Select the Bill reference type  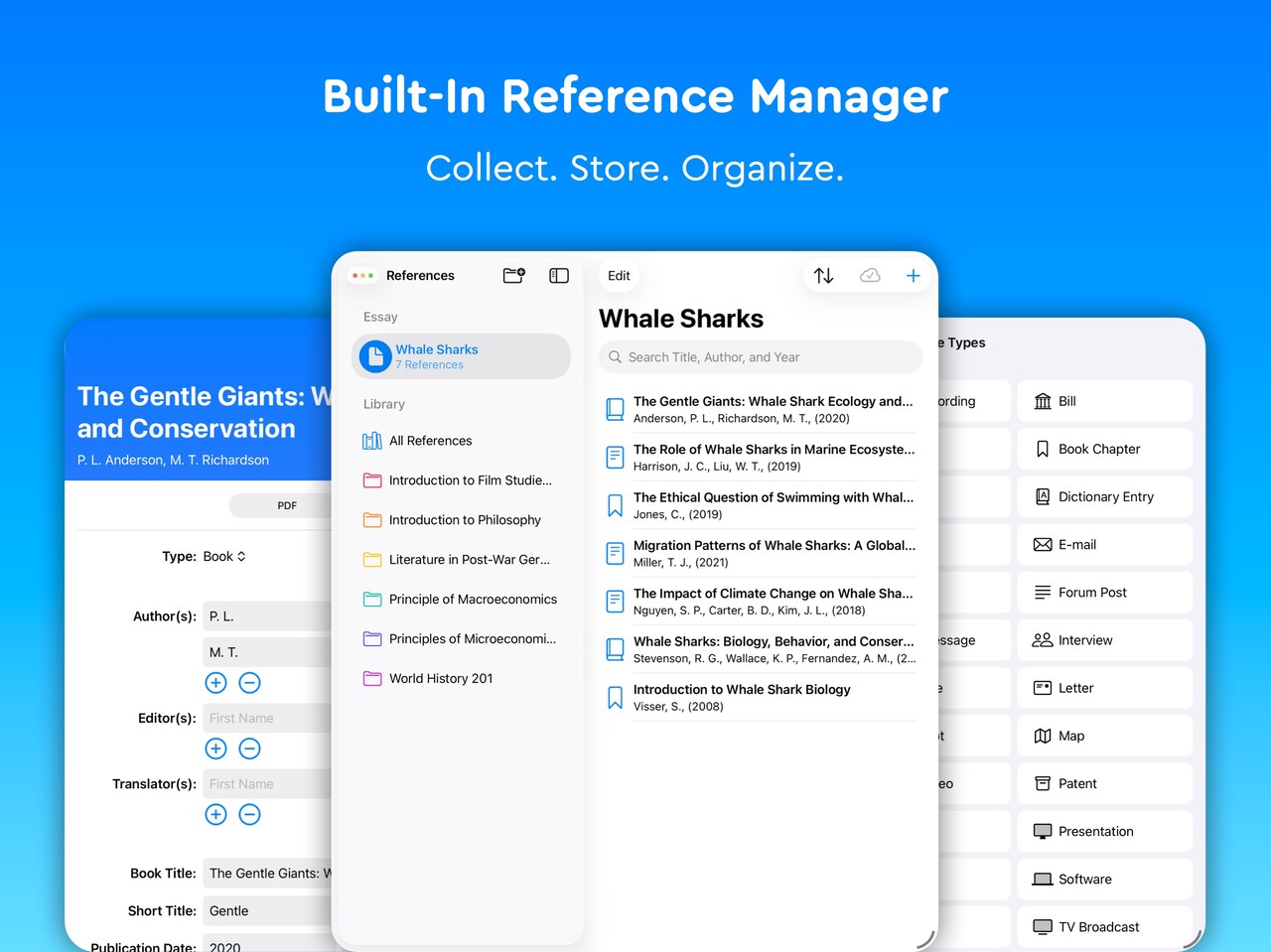1105,401
